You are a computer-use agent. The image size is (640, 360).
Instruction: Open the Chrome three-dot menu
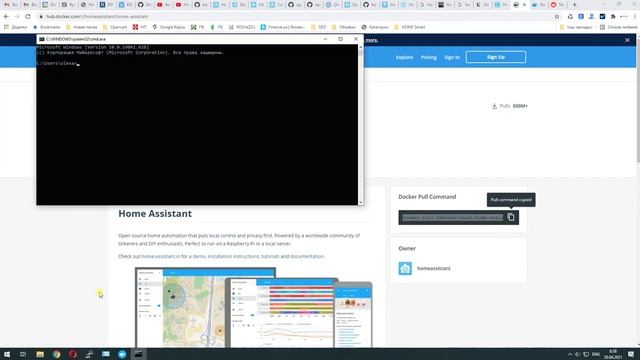click(635, 16)
